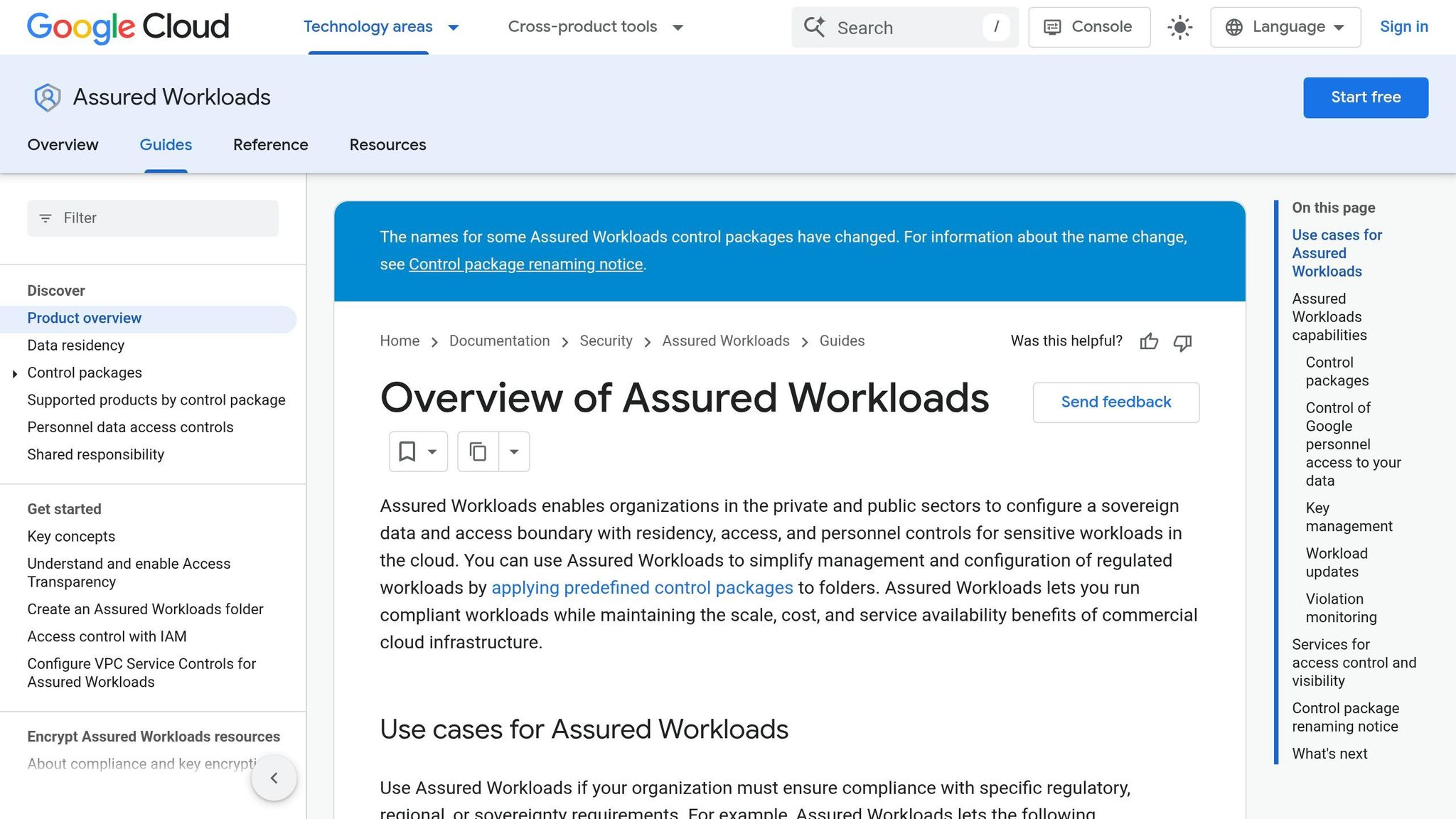Screen dimensions: 1456x819
Task: Expand the copy options dropdown arrow
Action: pos(514,451)
